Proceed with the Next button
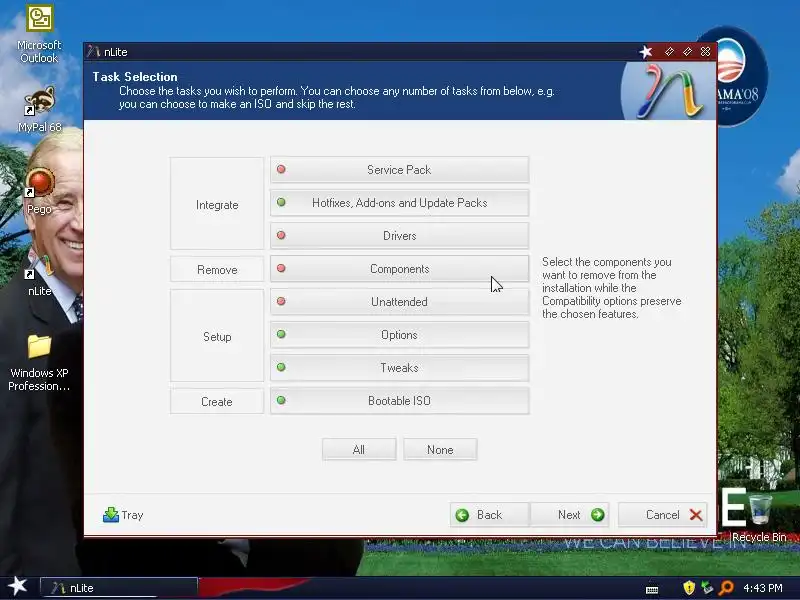Screen dimensions: 800x600 click(x=570, y=515)
